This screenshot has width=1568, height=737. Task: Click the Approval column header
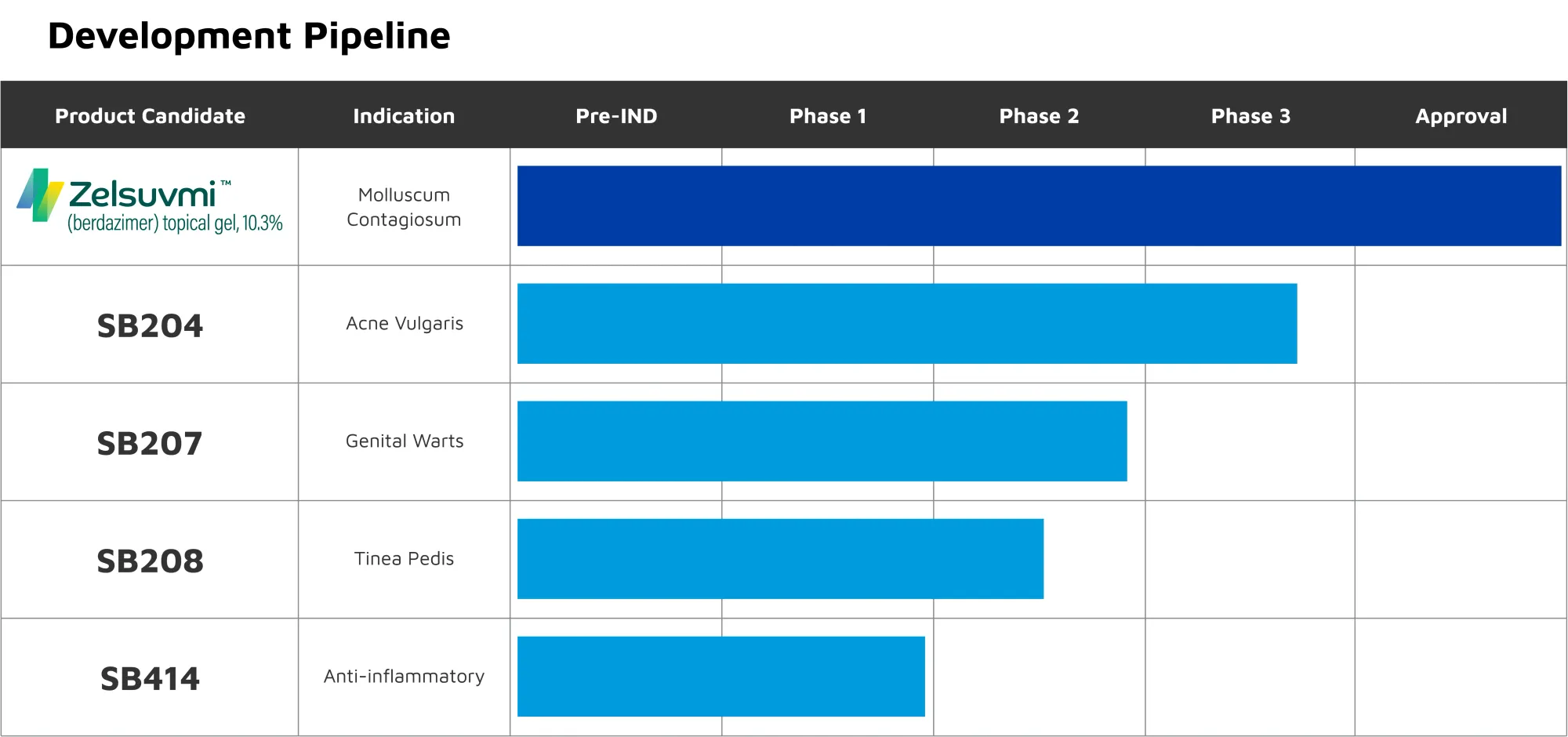point(1461,116)
